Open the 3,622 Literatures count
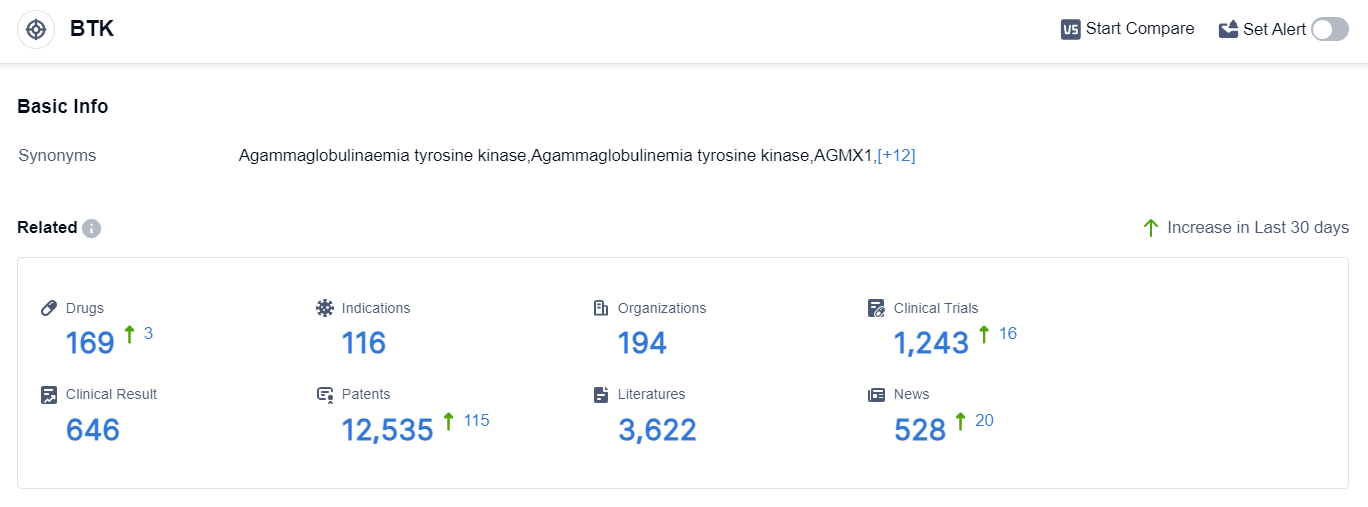The width and height of the screenshot is (1368, 507). click(x=657, y=429)
